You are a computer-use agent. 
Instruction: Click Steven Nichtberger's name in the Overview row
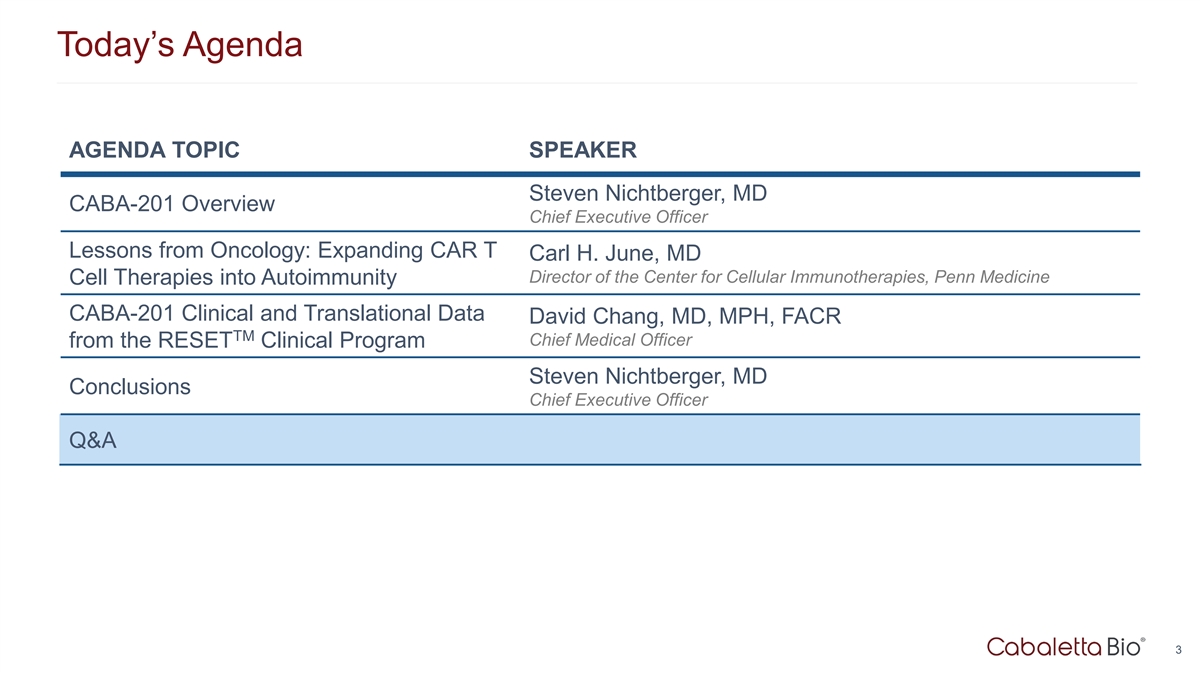(x=647, y=193)
